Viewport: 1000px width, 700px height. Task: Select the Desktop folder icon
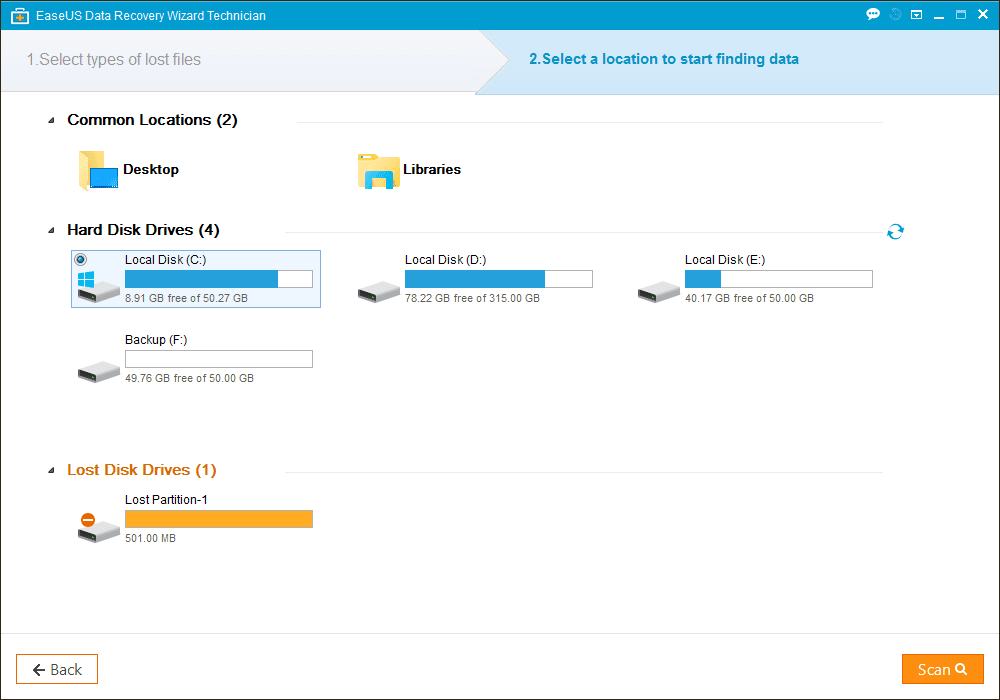tap(96, 169)
